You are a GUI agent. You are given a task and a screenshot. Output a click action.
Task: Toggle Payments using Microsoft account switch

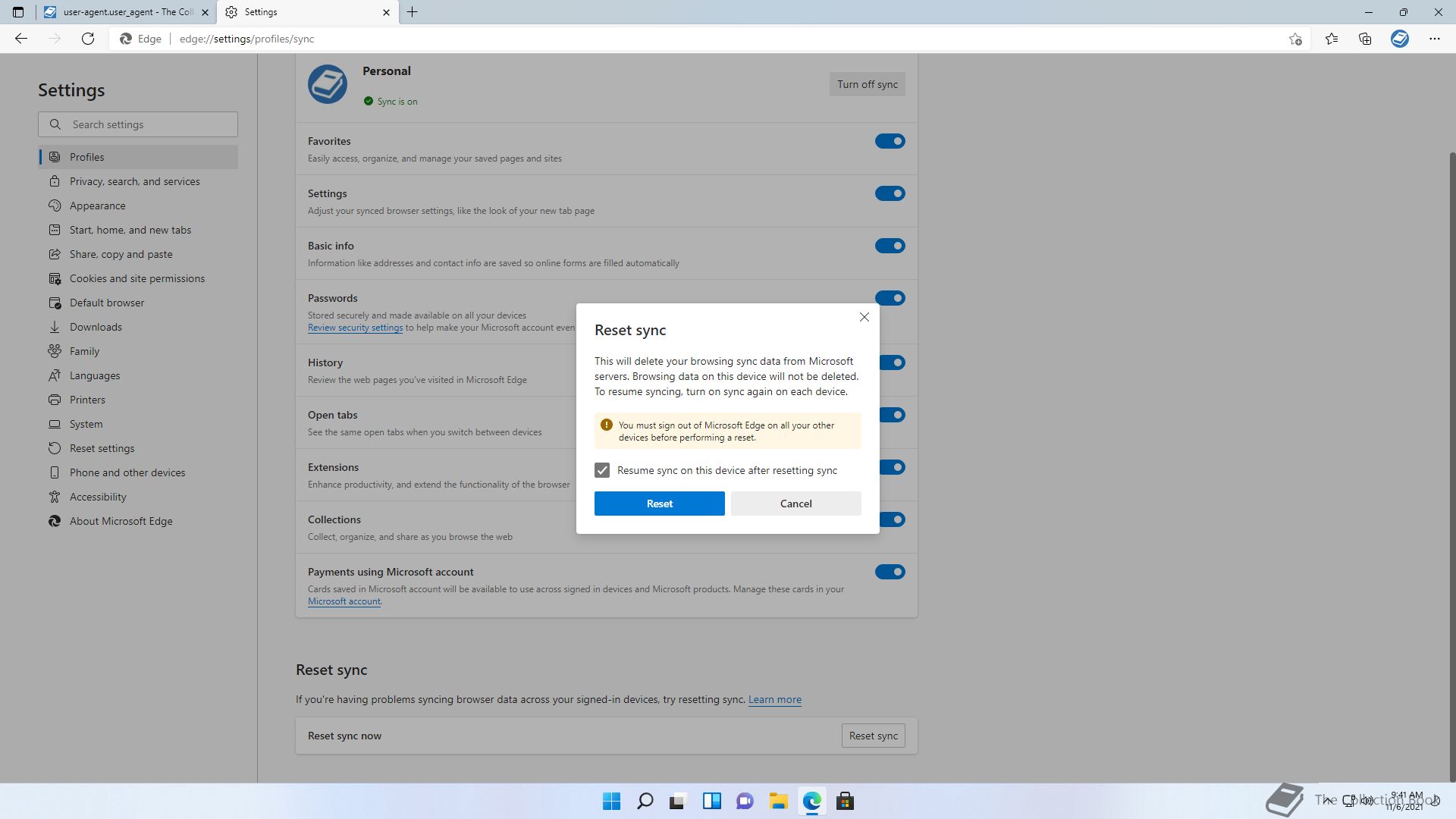[x=890, y=572]
